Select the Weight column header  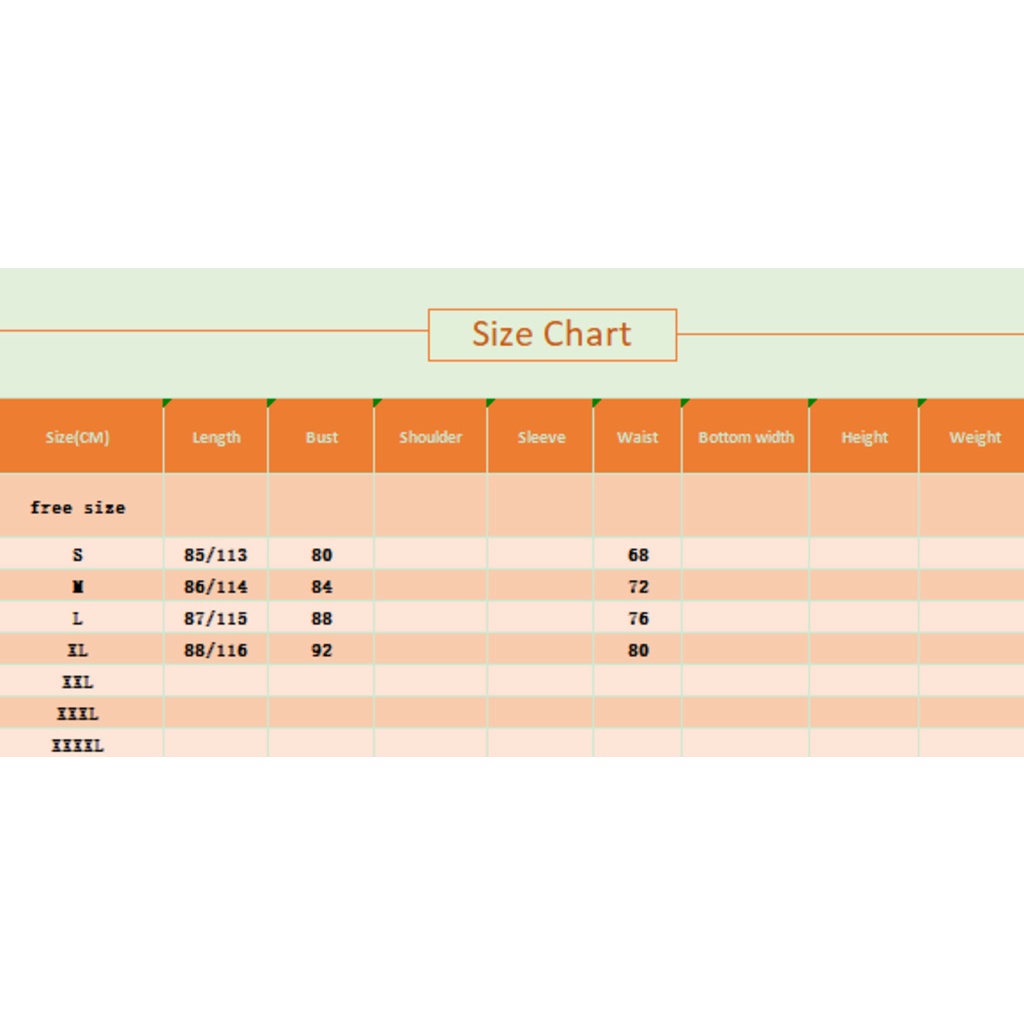(x=974, y=437)
